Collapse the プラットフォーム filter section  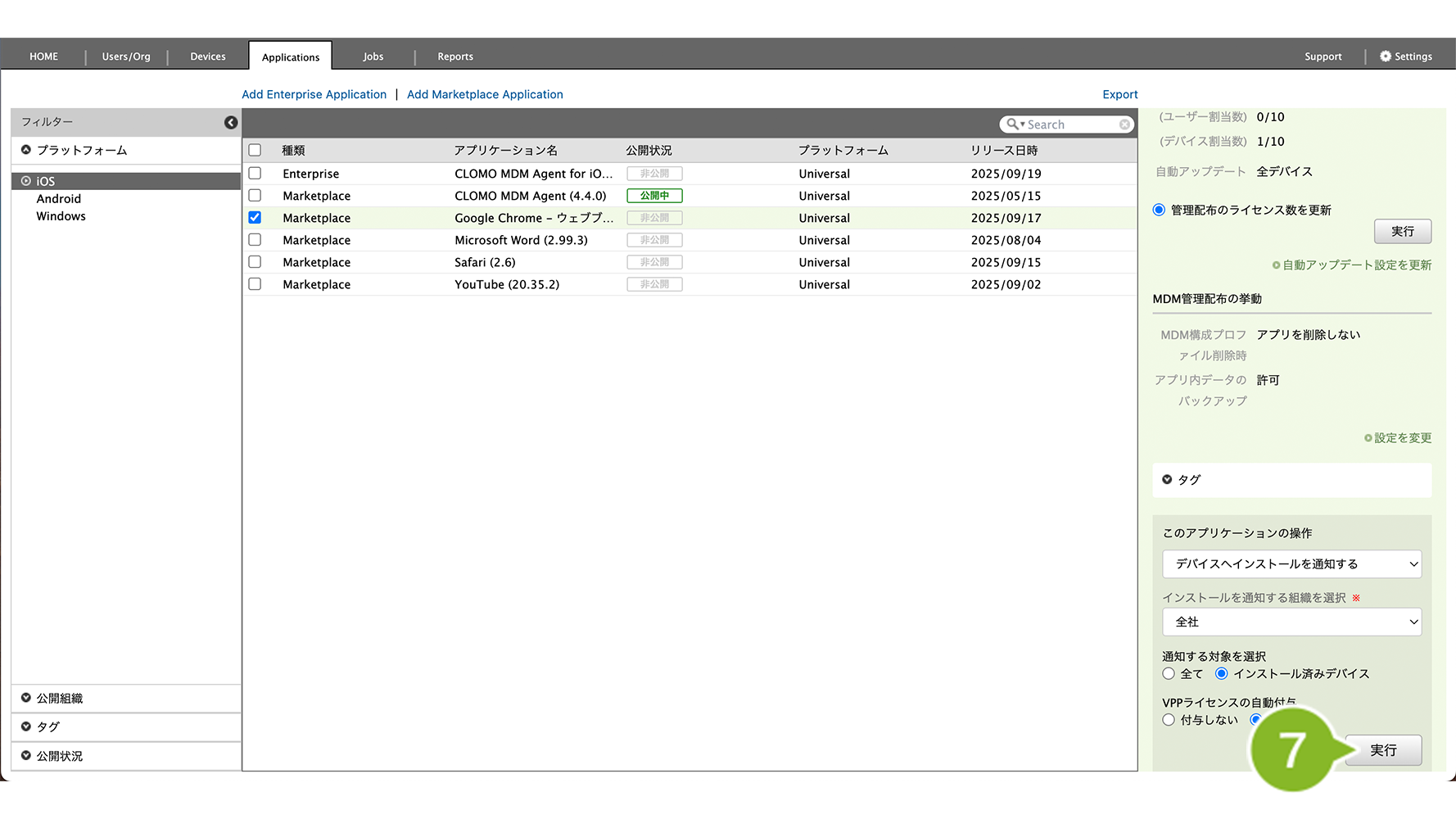click(x=26, y=150)
